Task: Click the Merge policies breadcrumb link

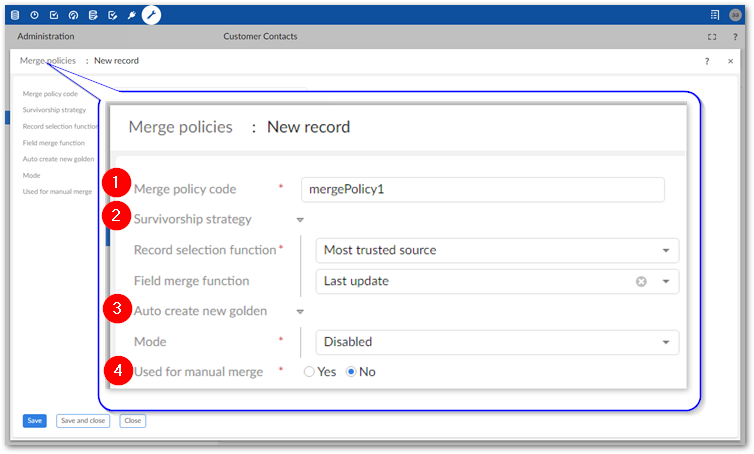Action: [48, 61]
